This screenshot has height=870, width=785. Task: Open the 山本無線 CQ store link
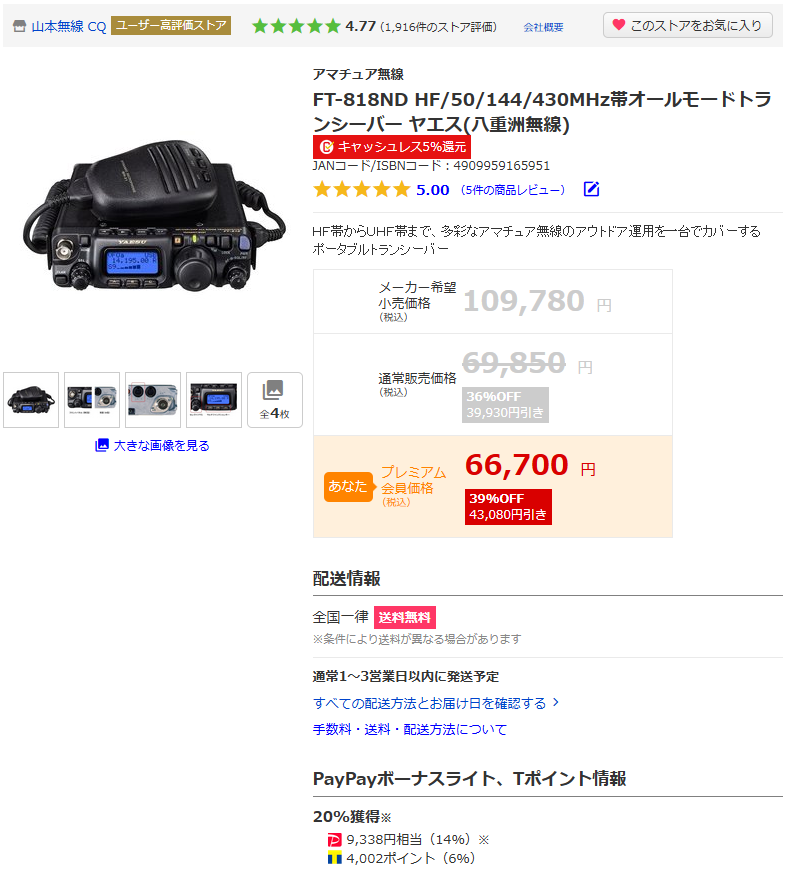coord(68,26)
